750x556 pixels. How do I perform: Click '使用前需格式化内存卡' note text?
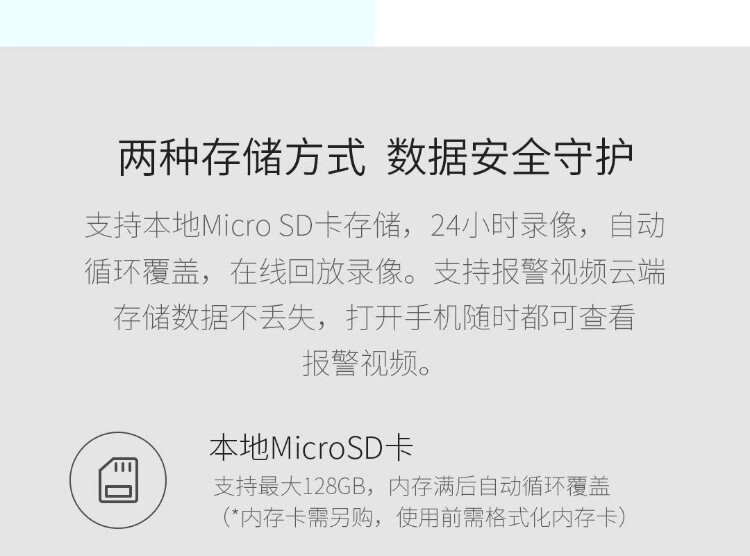click(507, 517)
